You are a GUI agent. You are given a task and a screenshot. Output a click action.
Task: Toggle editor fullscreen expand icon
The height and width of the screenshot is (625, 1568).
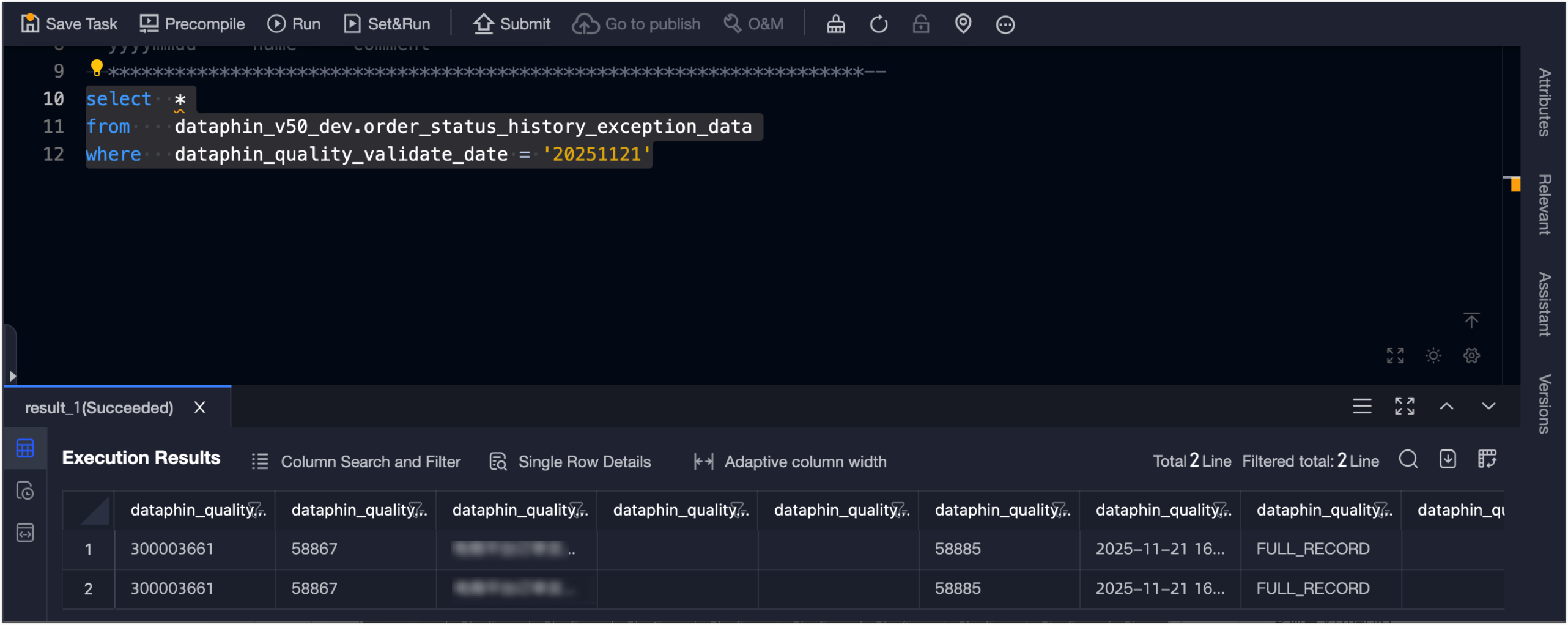pyautogui.click(x=1396, y=355)
